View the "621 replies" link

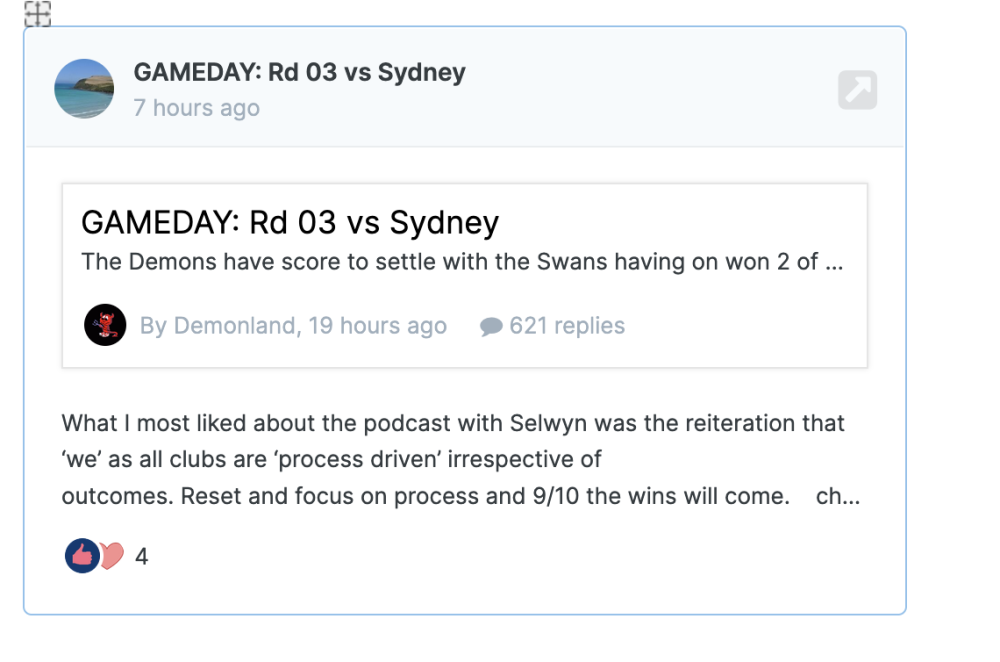click(x=567, y=326)
